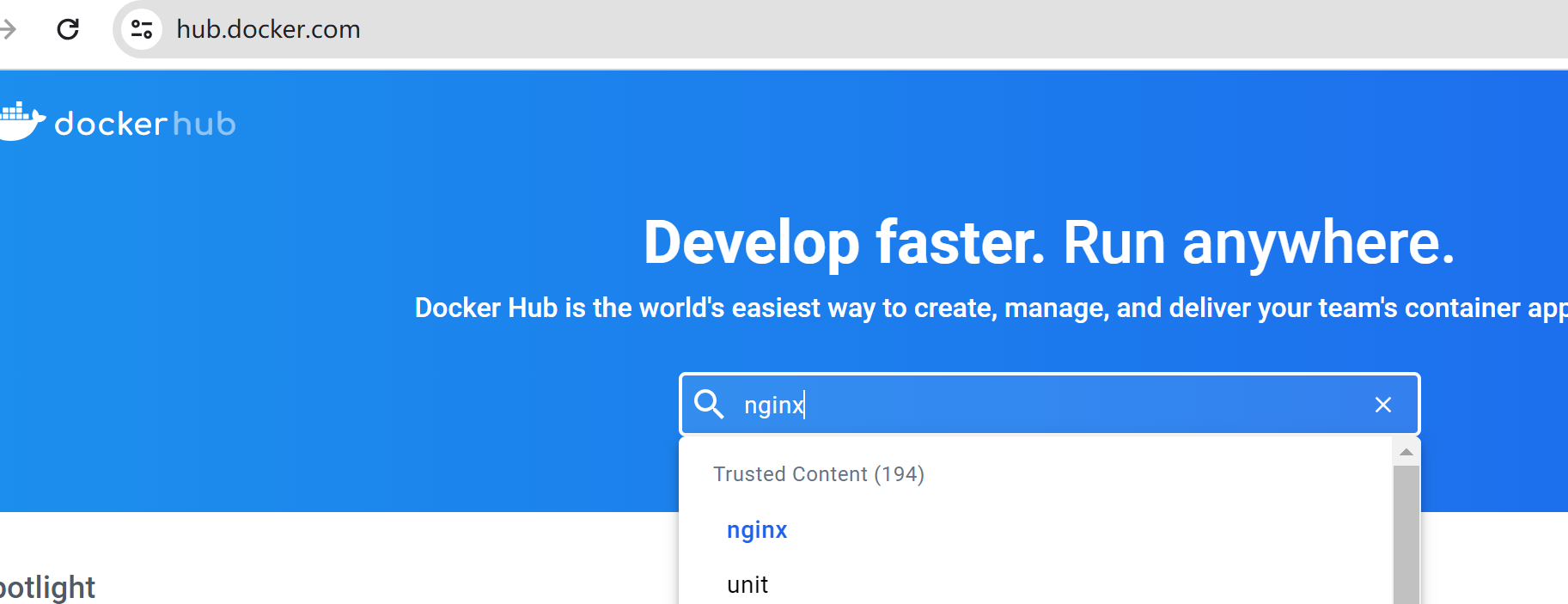1568x604 pixels.
Task: Clear the nginx search with X
Action: [1382, 405]
